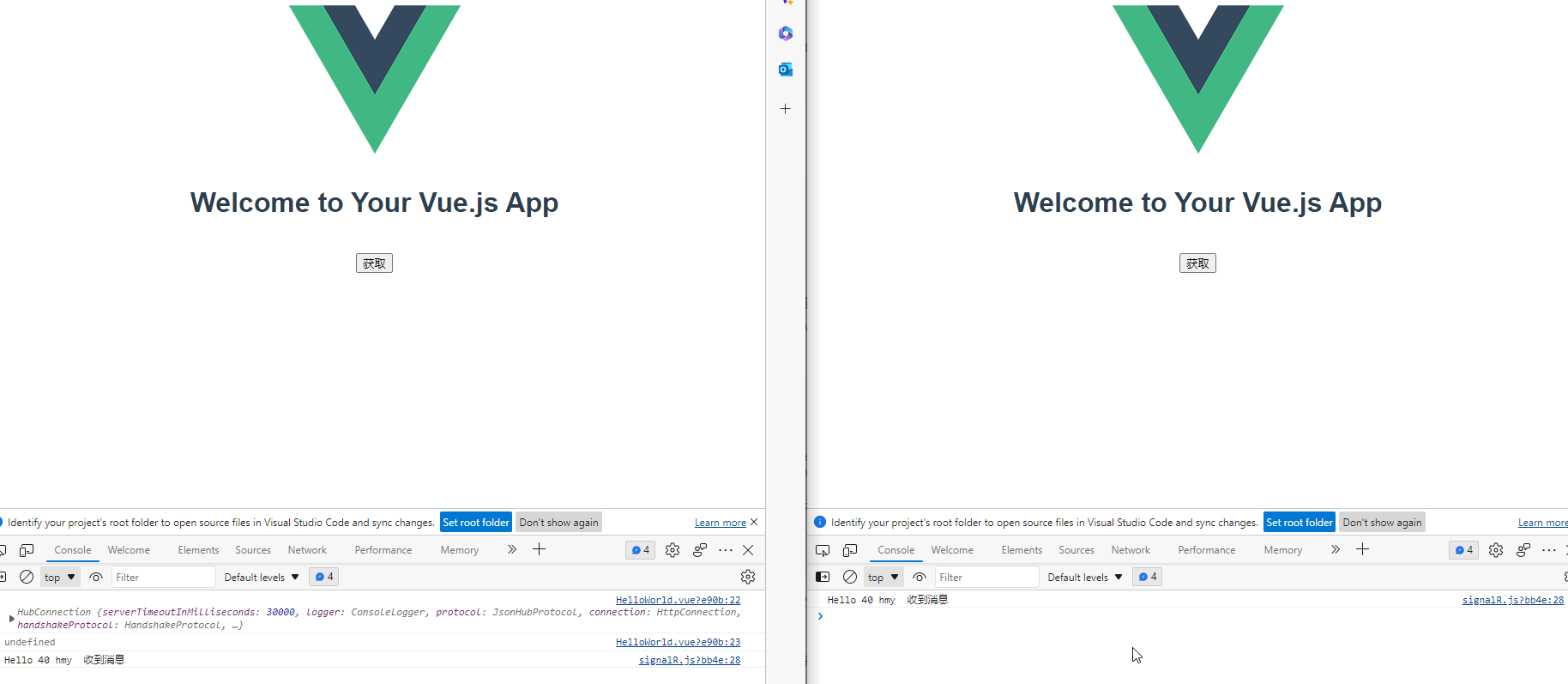Click Set root folder in right window
1568x684 pixels.
point(1300,522)
